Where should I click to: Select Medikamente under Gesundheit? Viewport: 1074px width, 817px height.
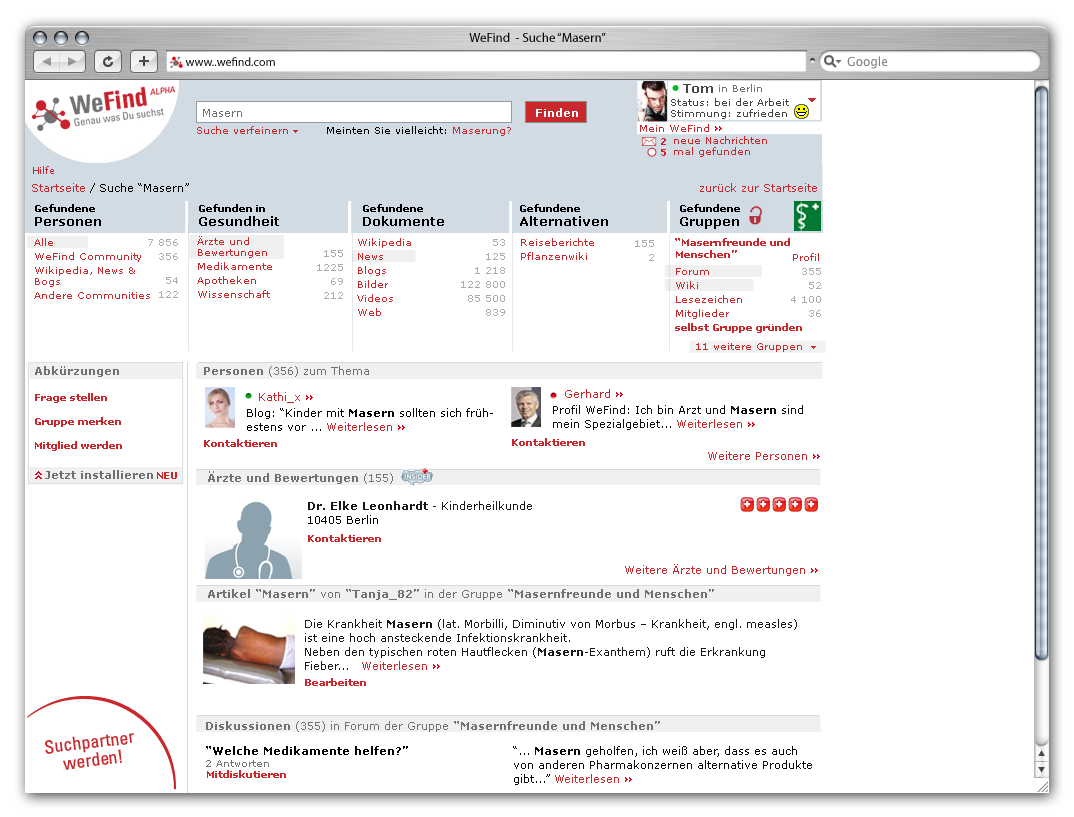pos(235,267)
